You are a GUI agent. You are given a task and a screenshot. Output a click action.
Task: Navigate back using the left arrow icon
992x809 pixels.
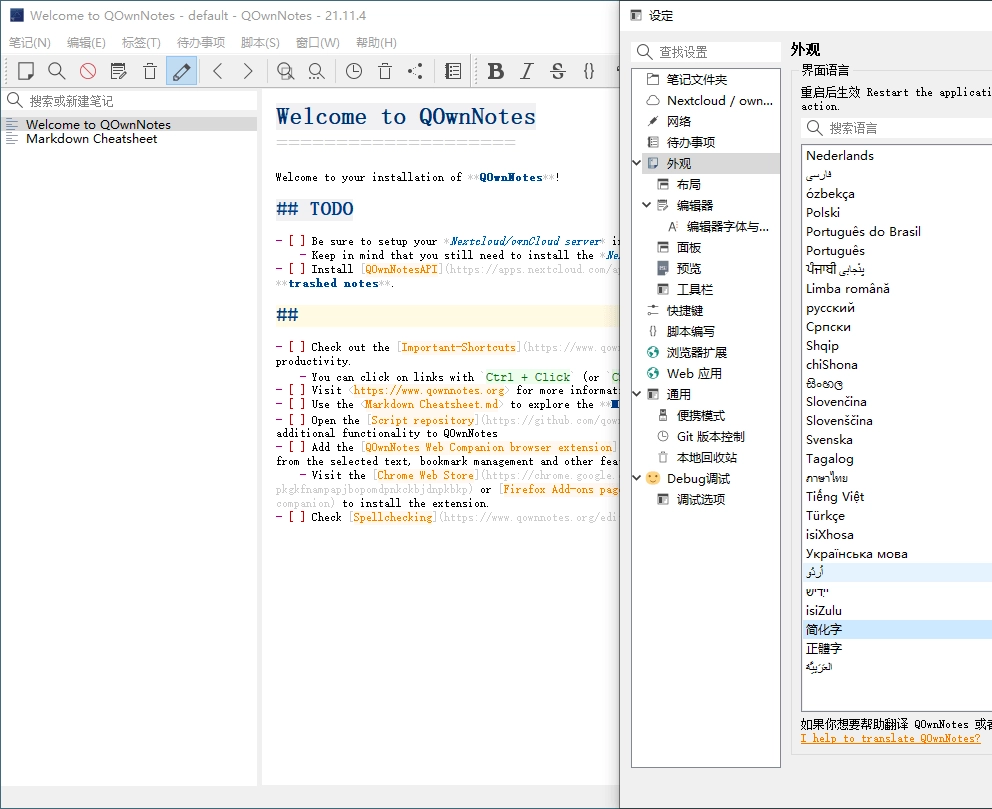click(x=217, y=71)
